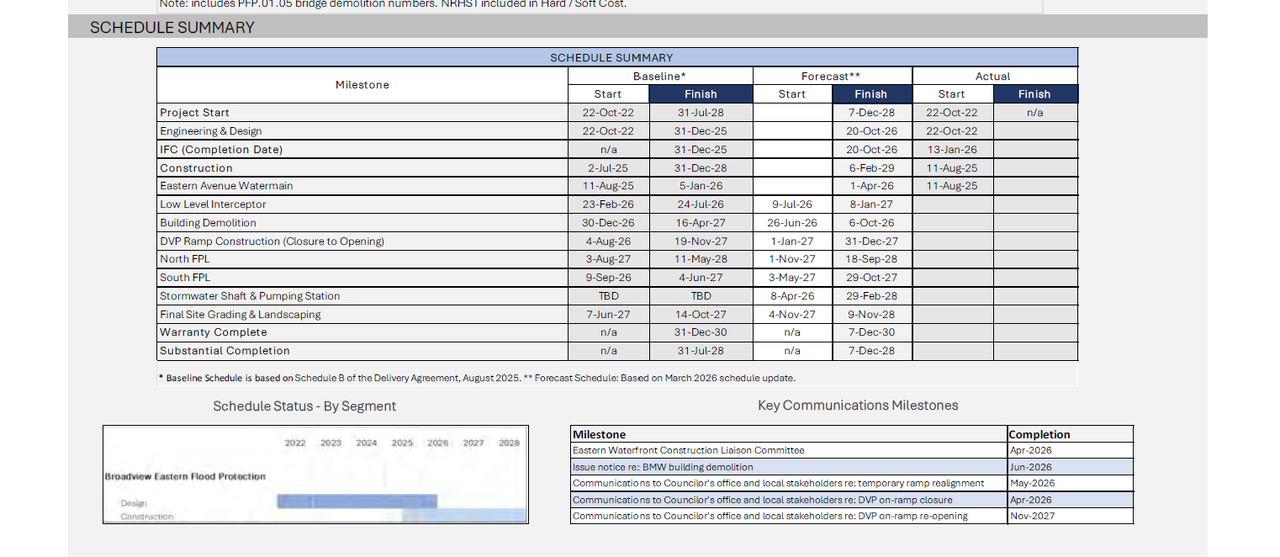Select the forecast finish cell 1-Apr-26

click(872, 186)
